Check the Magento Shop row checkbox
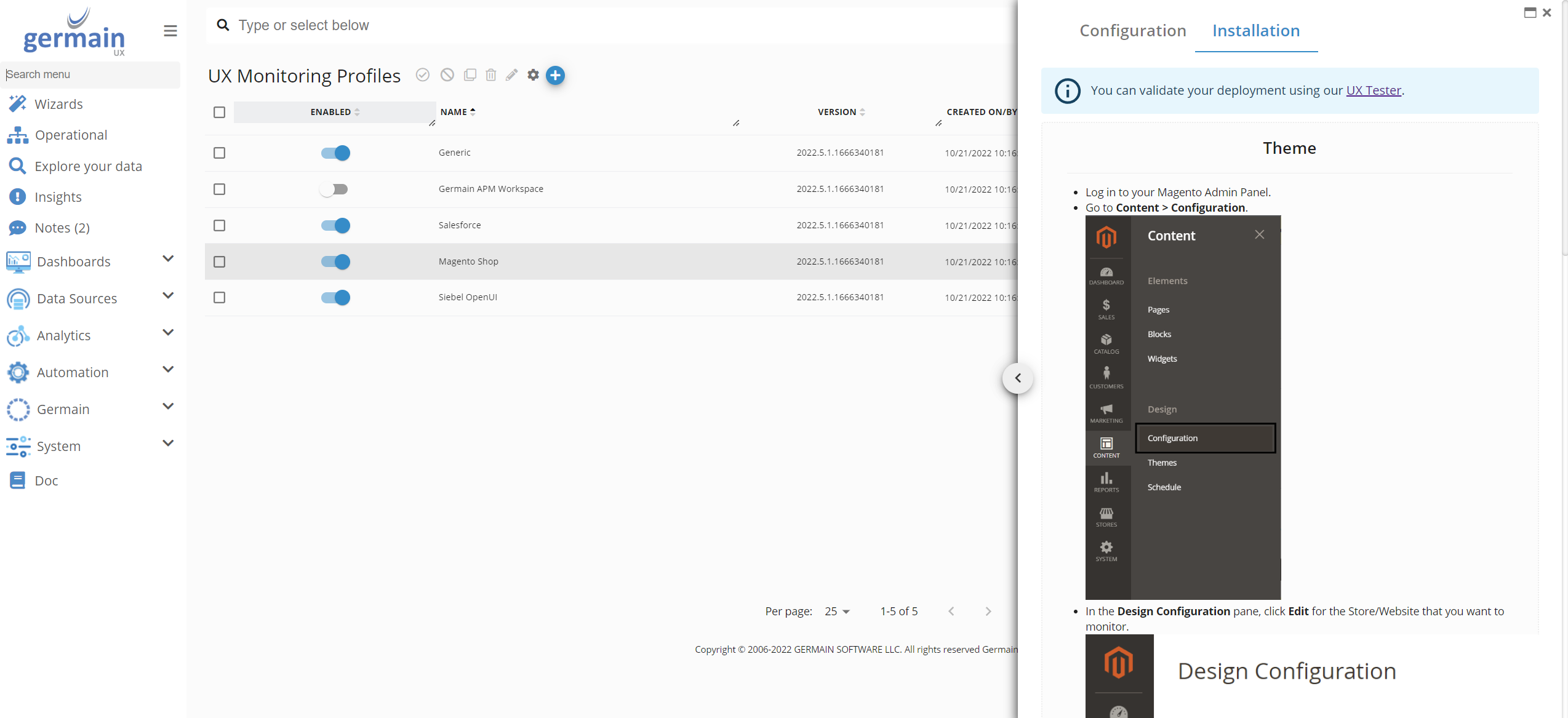Screen dimensions: 1568x718 pos(219,261)
